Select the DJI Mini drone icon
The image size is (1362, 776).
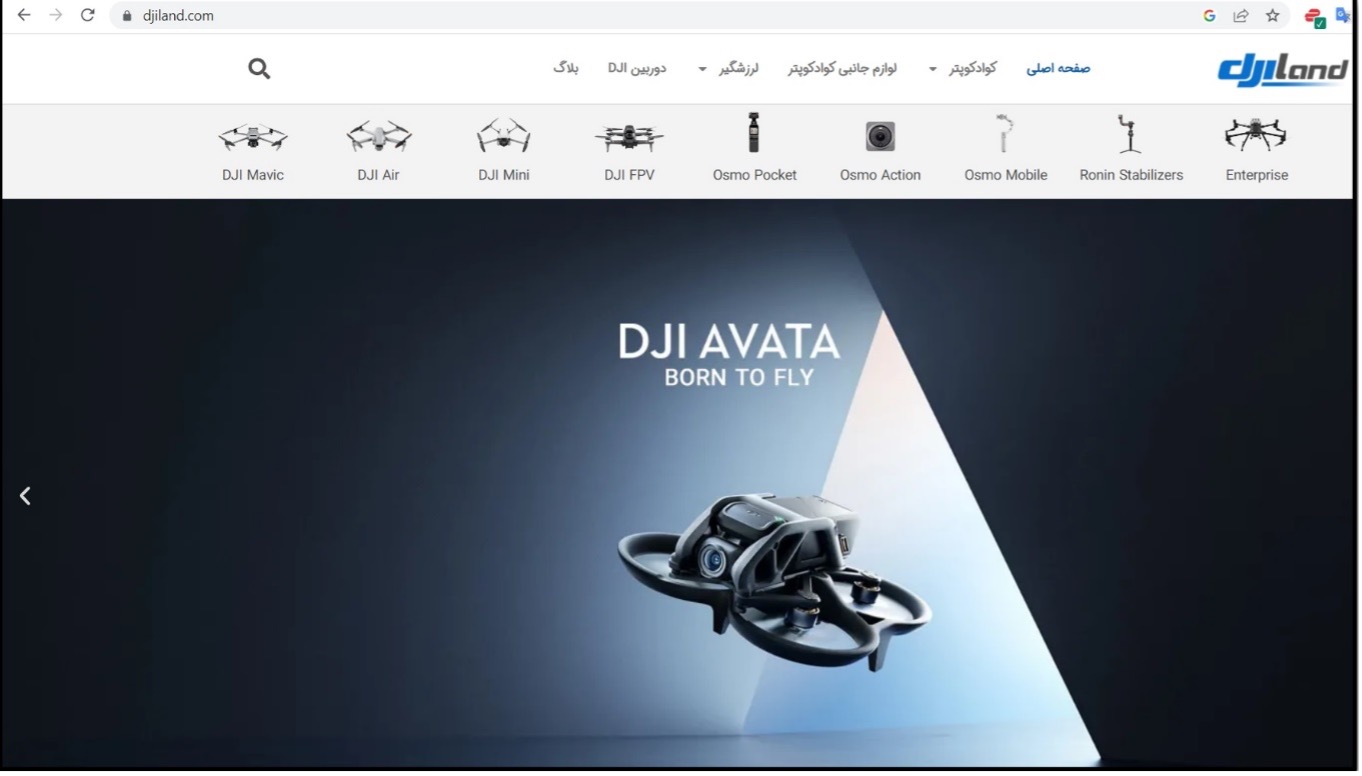pyautogui.click(x=503, y=135)
